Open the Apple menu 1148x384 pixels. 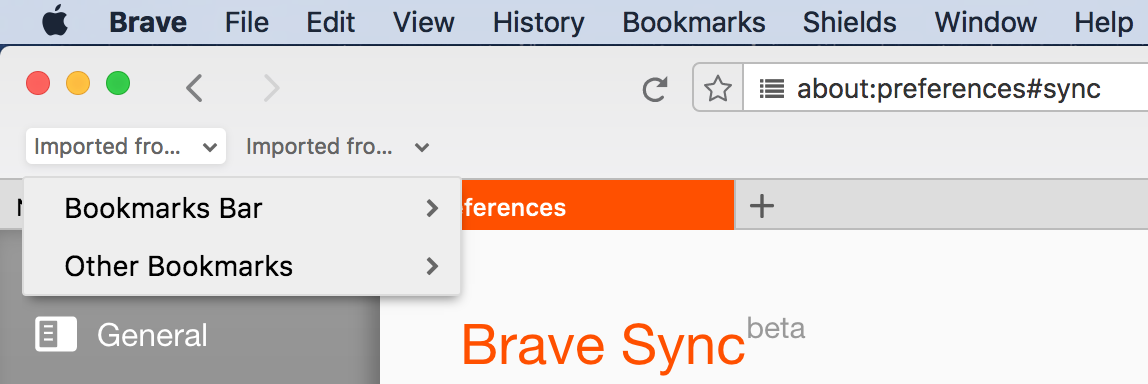tap(55, 22)
